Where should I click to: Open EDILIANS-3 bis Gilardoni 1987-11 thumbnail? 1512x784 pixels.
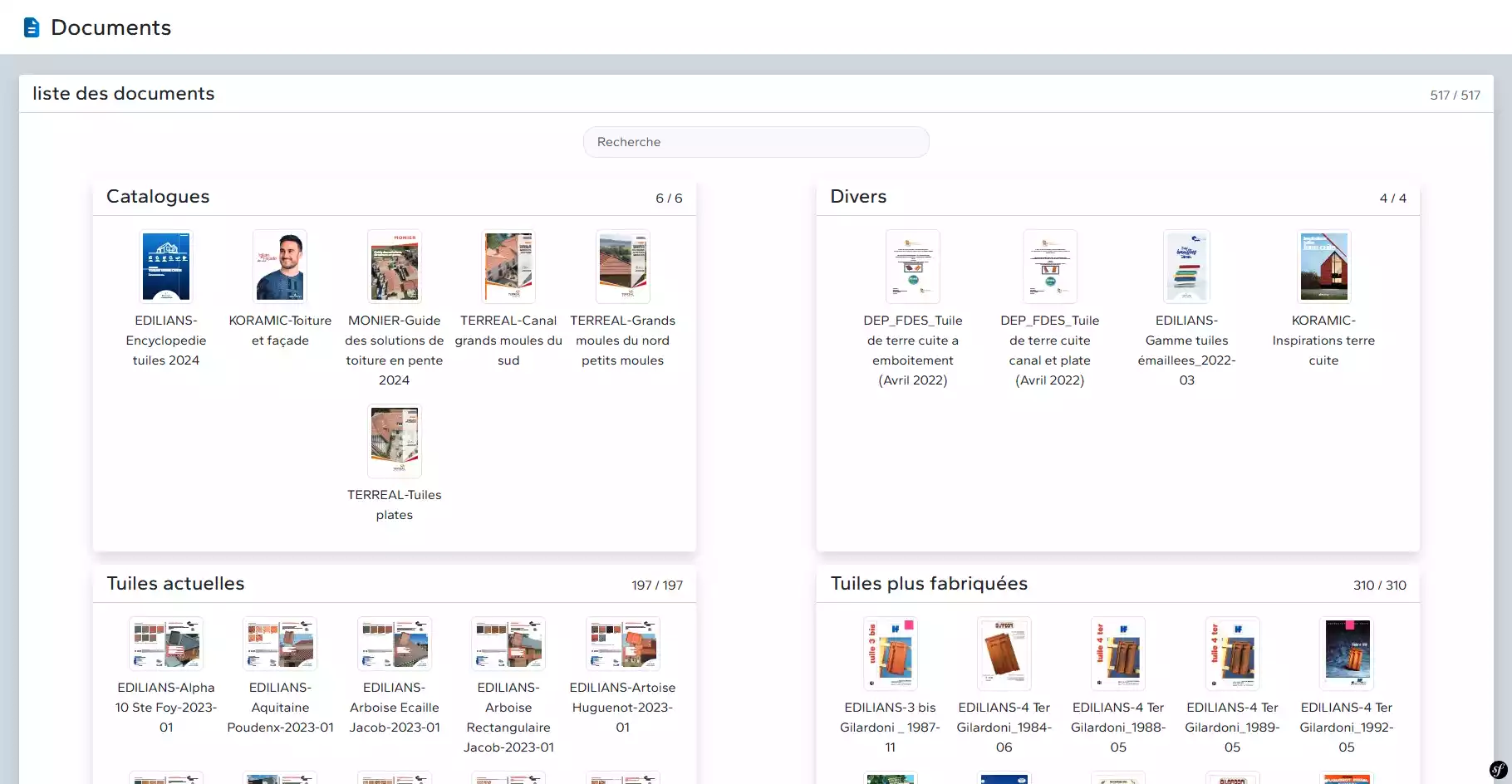(890, 654)
